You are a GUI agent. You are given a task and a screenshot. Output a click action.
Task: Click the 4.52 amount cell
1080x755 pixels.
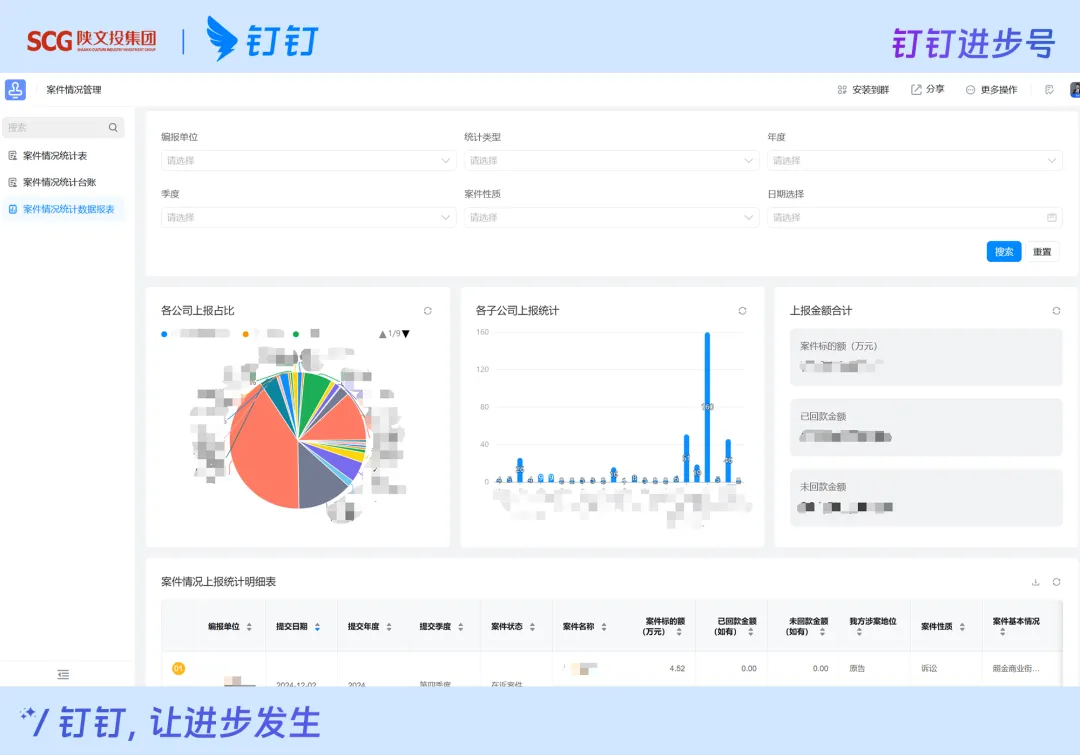[x=677, y=669]
